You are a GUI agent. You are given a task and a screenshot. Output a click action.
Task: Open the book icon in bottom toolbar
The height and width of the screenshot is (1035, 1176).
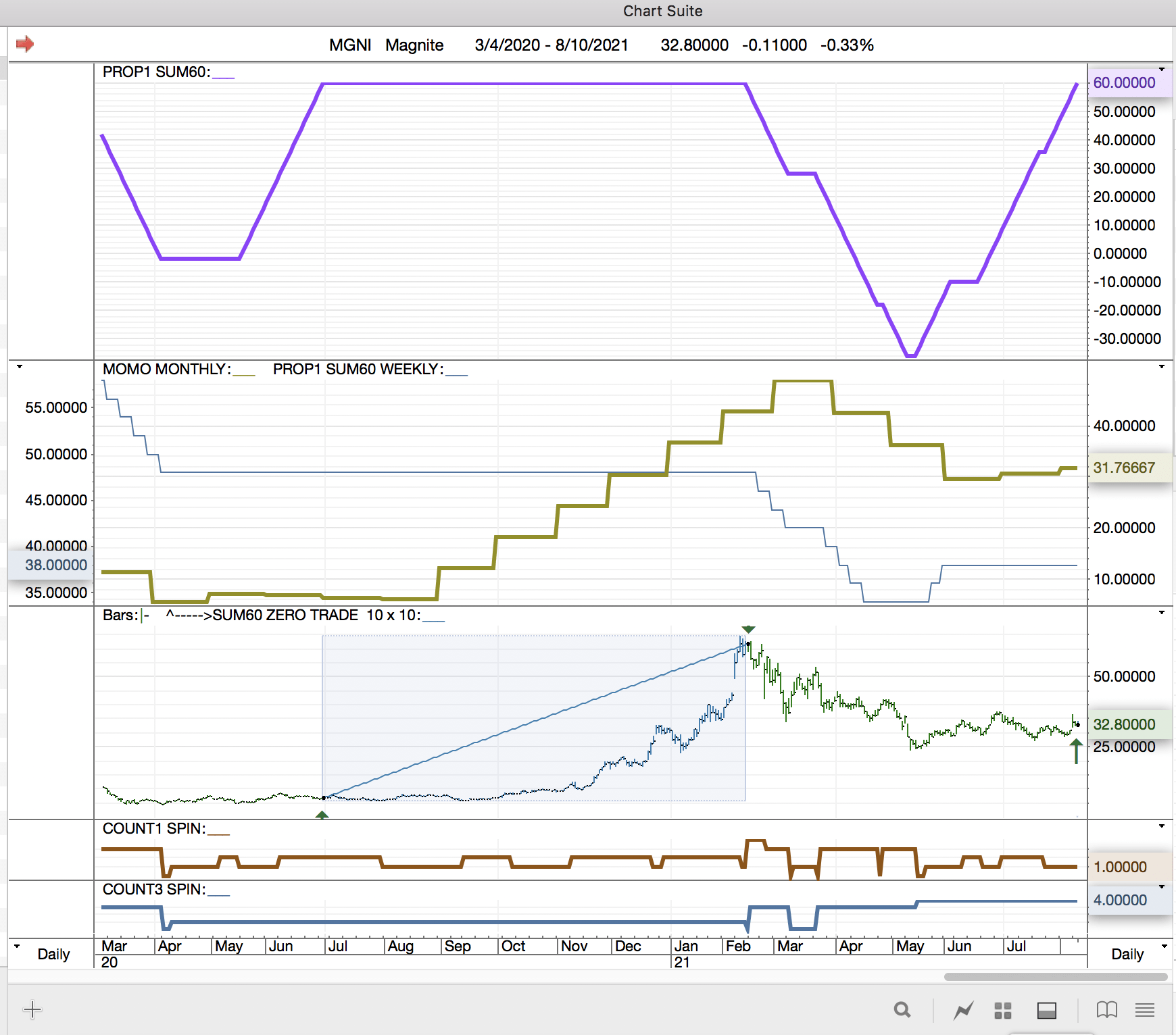[x=1106, y=1010]
